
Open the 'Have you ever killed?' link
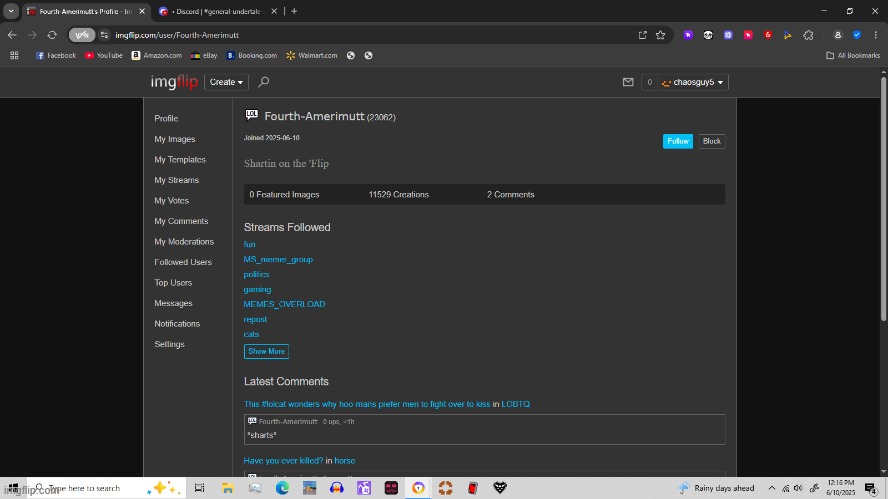(x=283, y=460)
